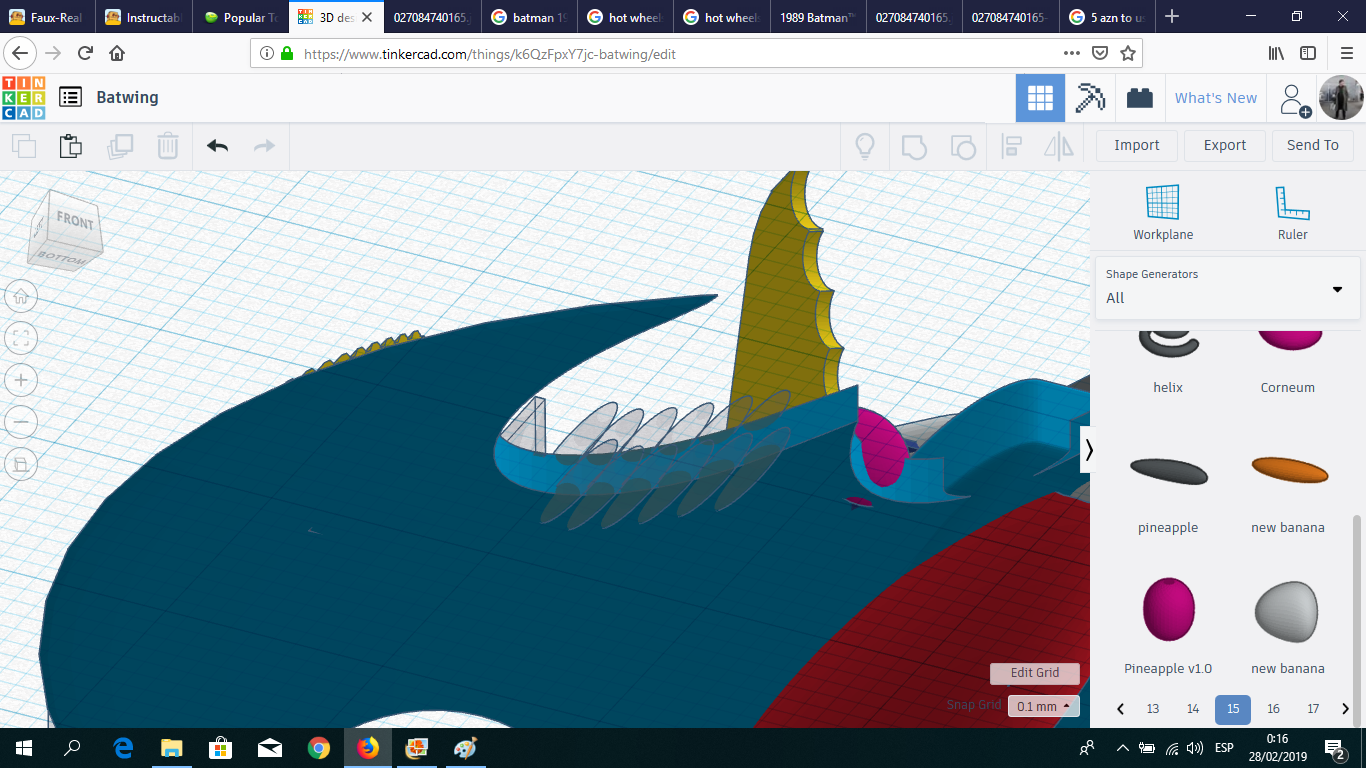Click the Tinkercad logo
The width and height of the screenshot is (1366, 768).
tap(23, 97)
